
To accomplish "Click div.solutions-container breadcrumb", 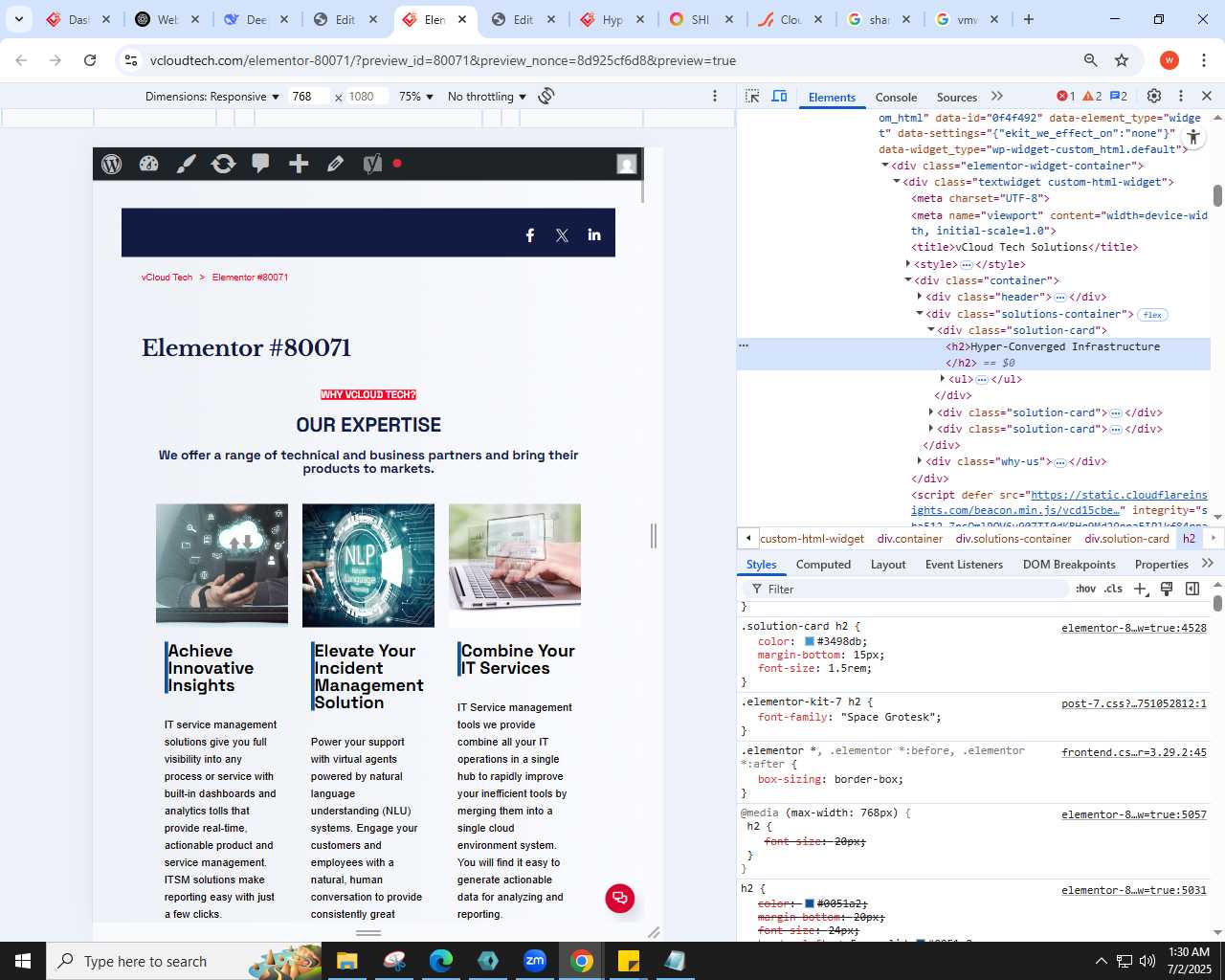I will pos(1013,539).
